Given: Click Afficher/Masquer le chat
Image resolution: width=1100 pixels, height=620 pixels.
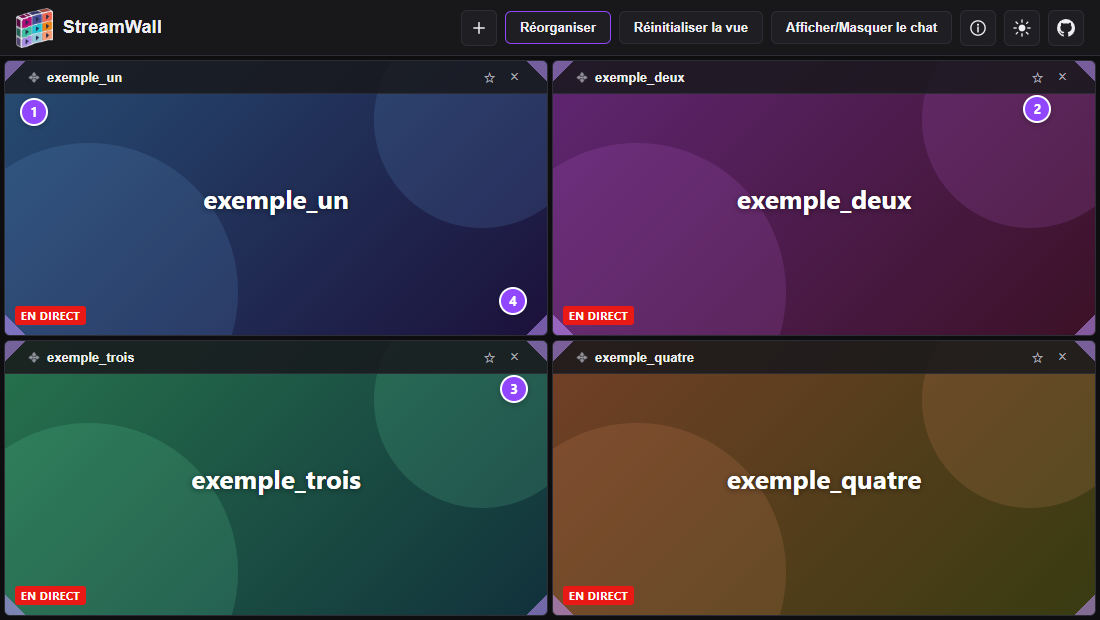Looking at the screenshot, I should click(x=861, y=28).
